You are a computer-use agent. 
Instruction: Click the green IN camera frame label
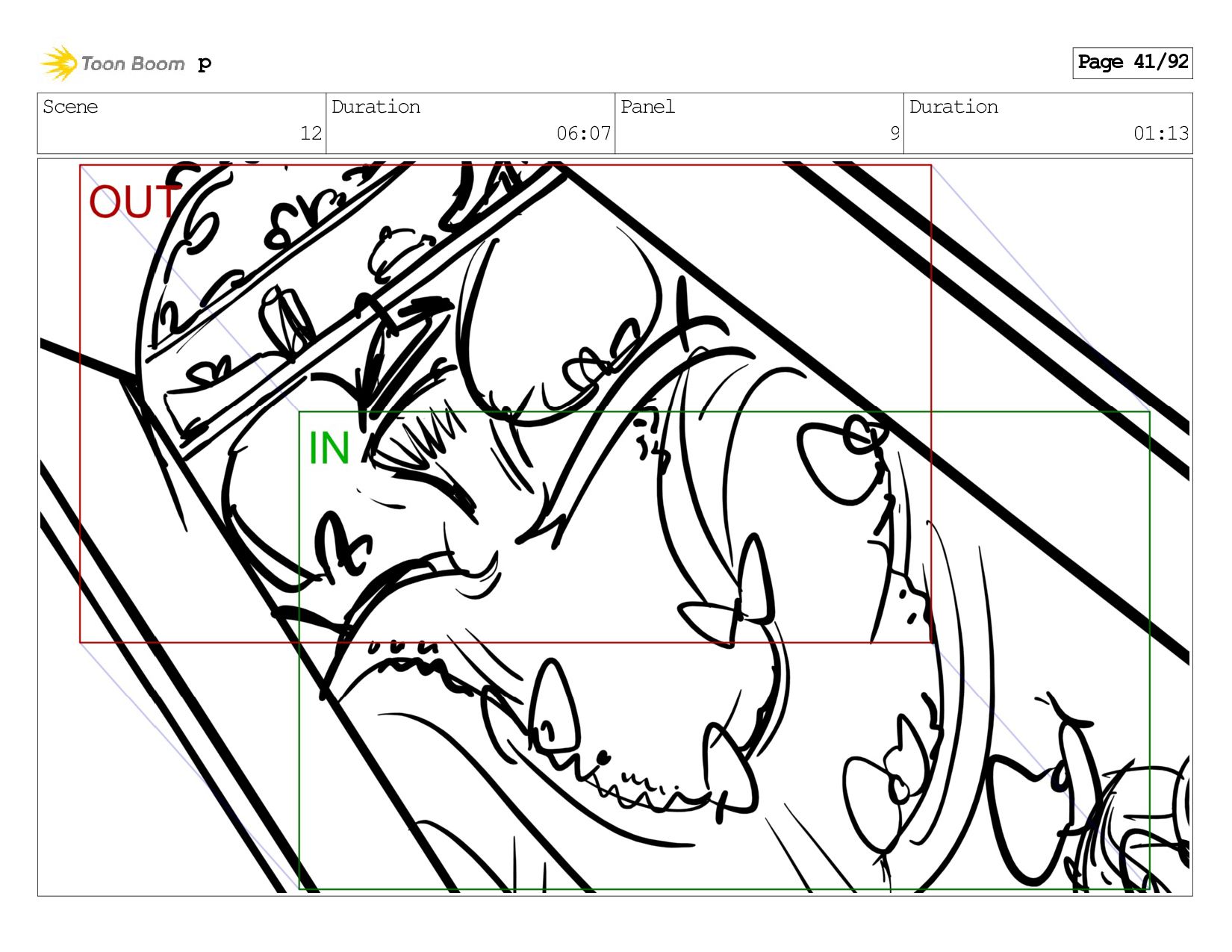click(329, 448)
